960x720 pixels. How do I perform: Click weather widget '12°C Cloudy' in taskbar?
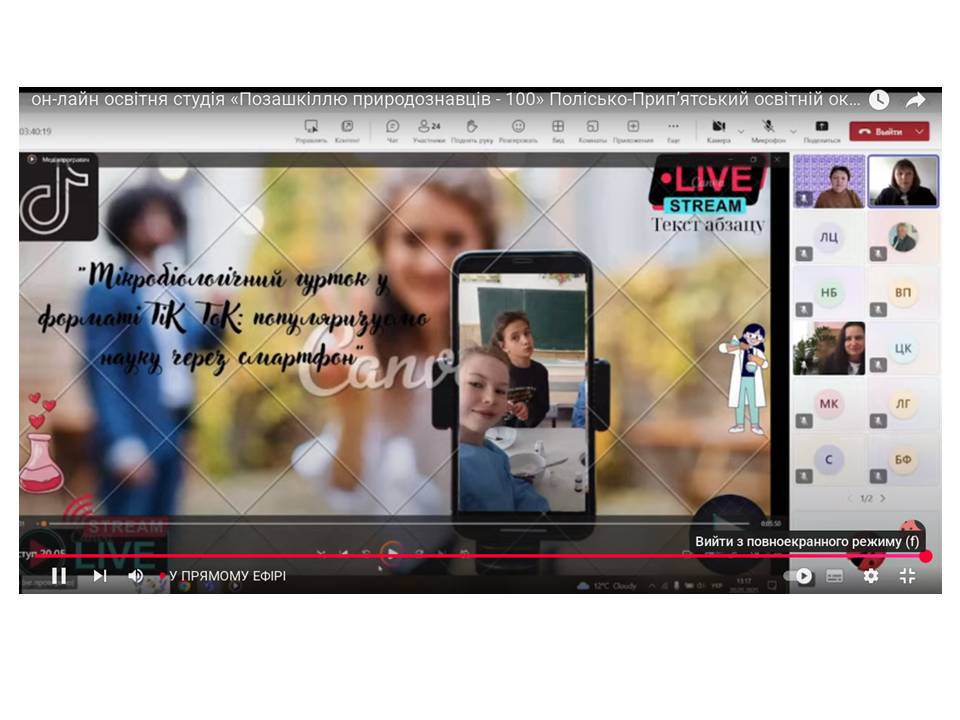tap(607, 586)
